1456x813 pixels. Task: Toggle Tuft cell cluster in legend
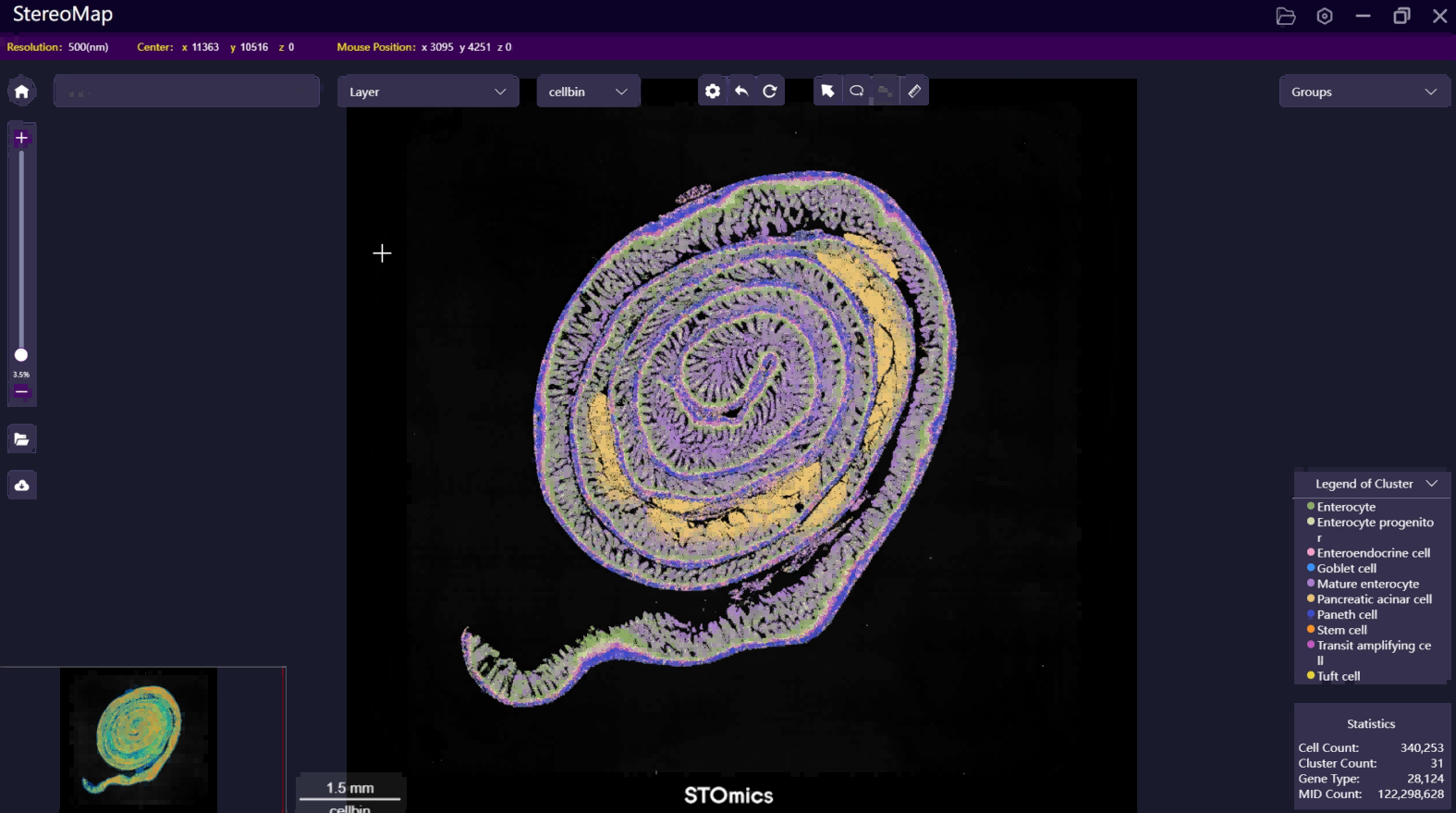tap(1338, 676)
